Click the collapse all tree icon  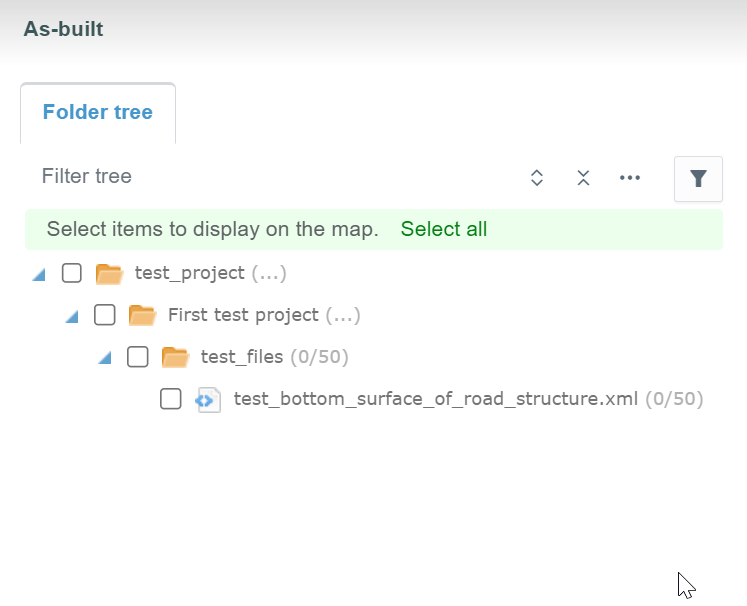584,178
